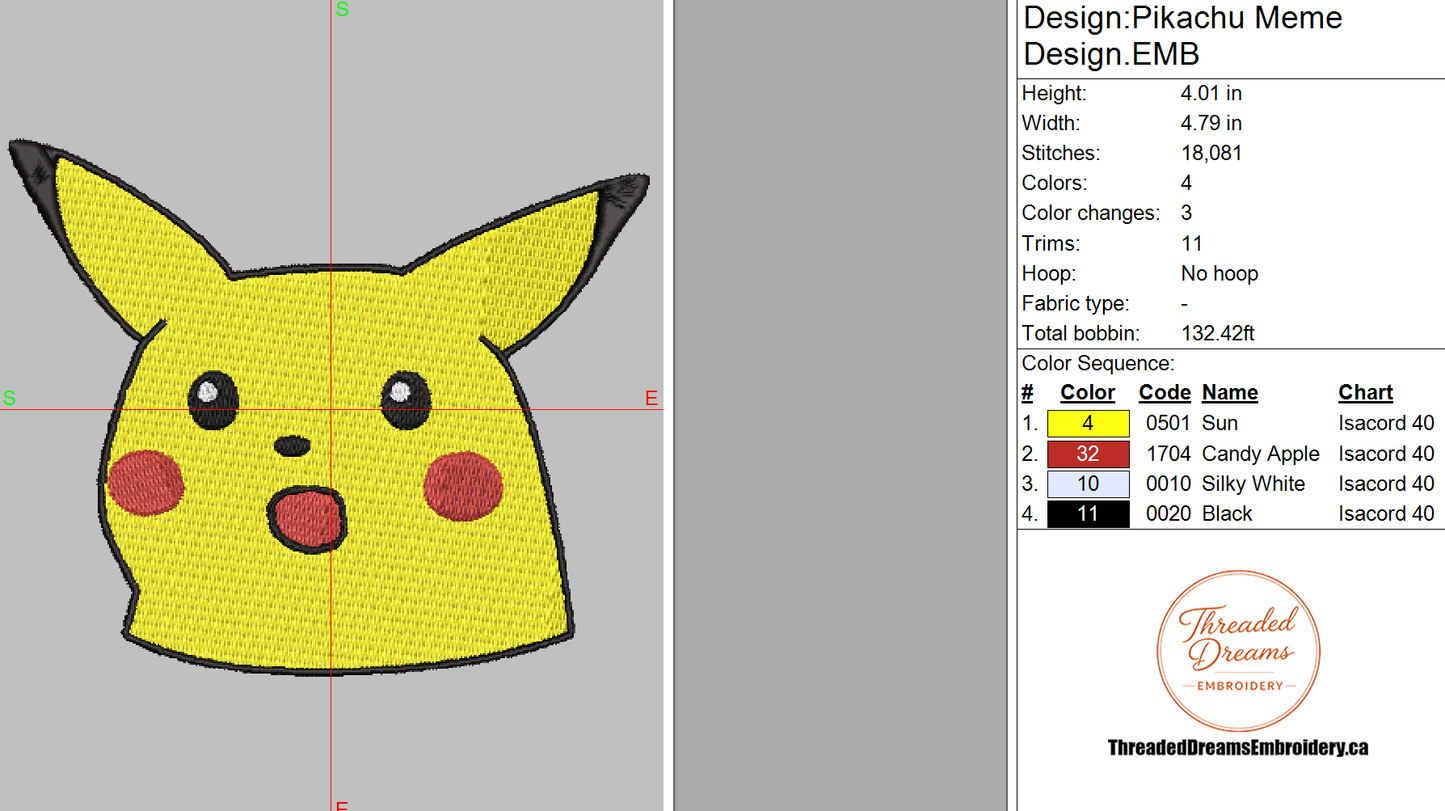Click 'Isacord 40' in the Black row

coord(1386,514)
